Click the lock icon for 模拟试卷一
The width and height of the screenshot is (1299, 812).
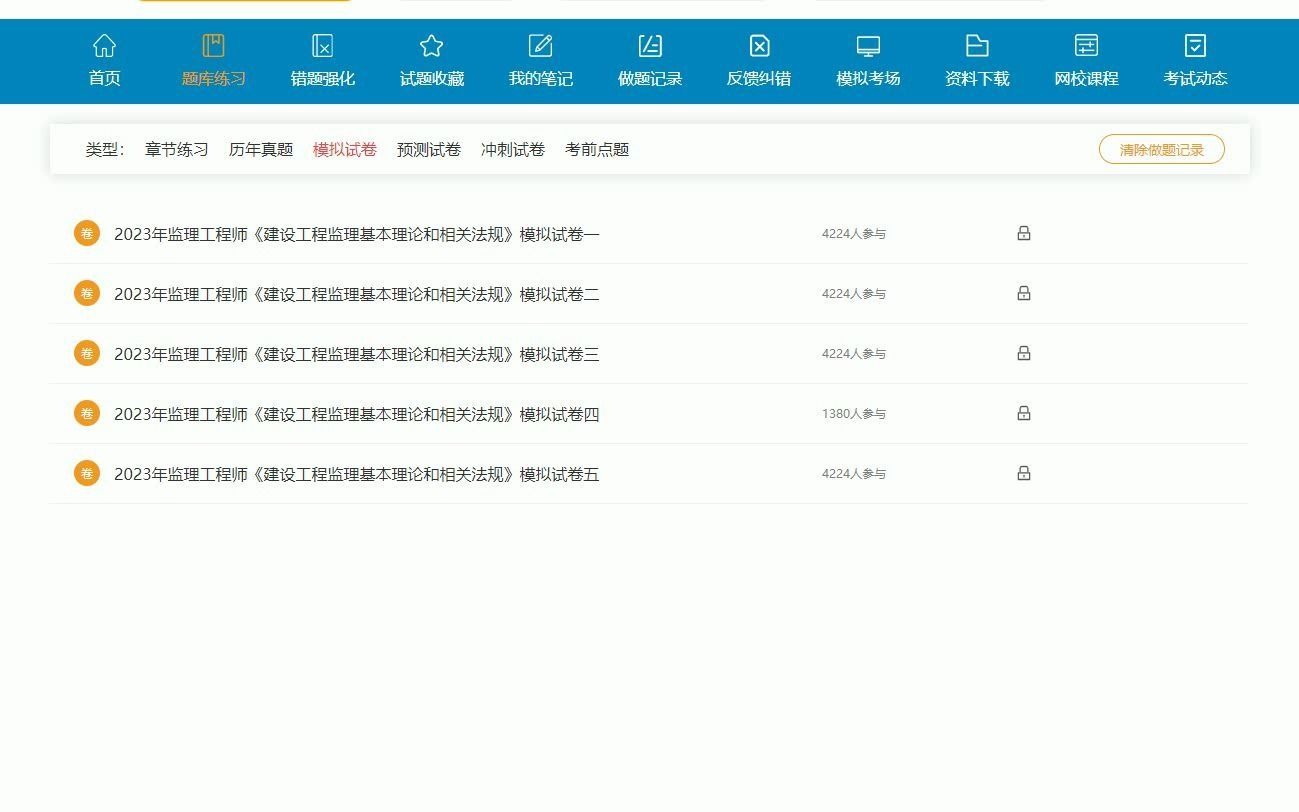click(1024, 233)
